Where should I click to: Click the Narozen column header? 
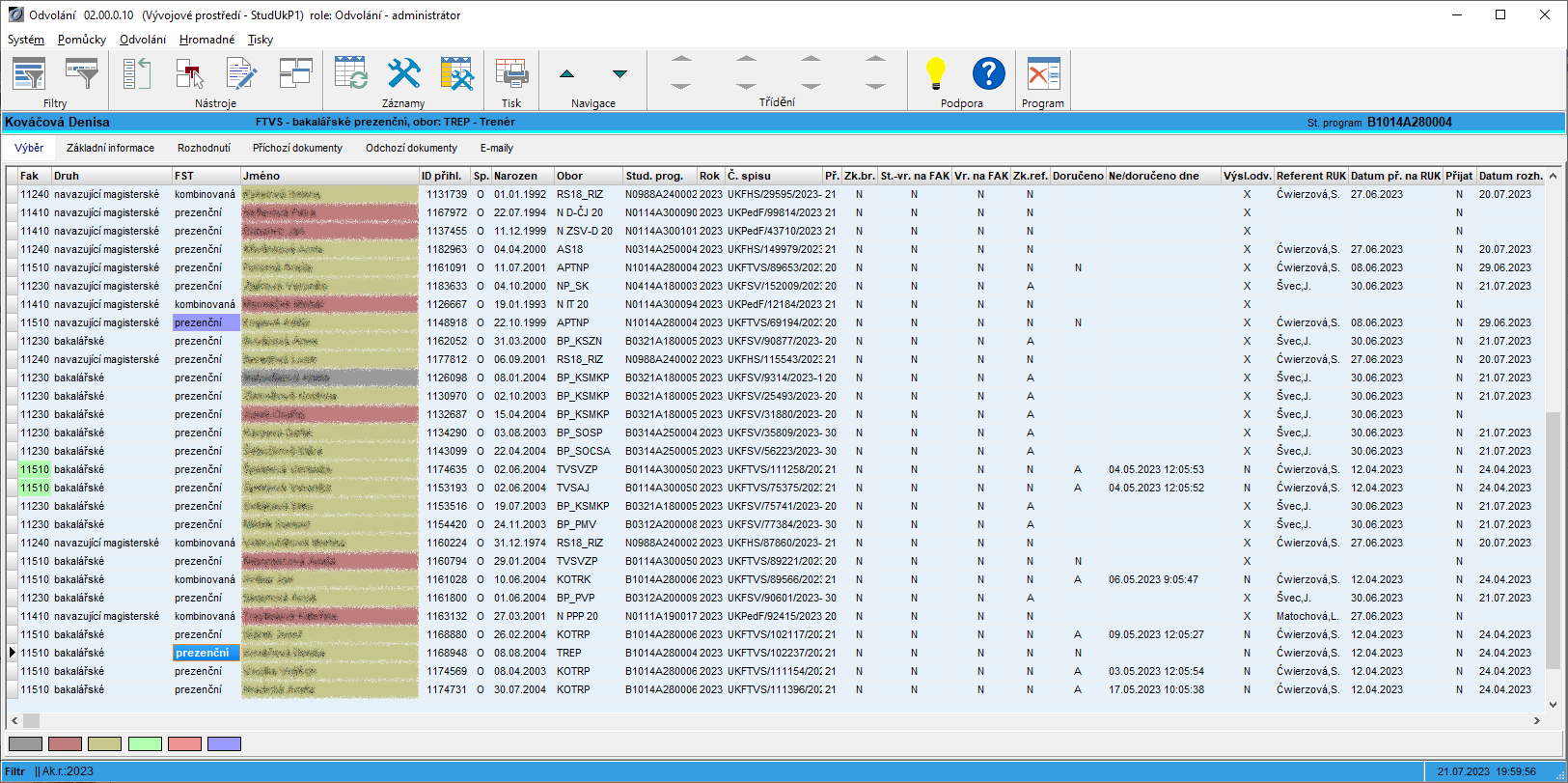pyautogui.click(x=515, y=176)
